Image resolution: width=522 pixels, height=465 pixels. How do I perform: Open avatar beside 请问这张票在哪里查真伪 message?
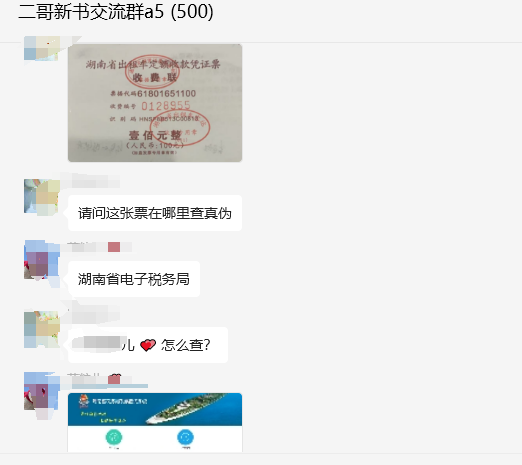[x=42, y=197]
